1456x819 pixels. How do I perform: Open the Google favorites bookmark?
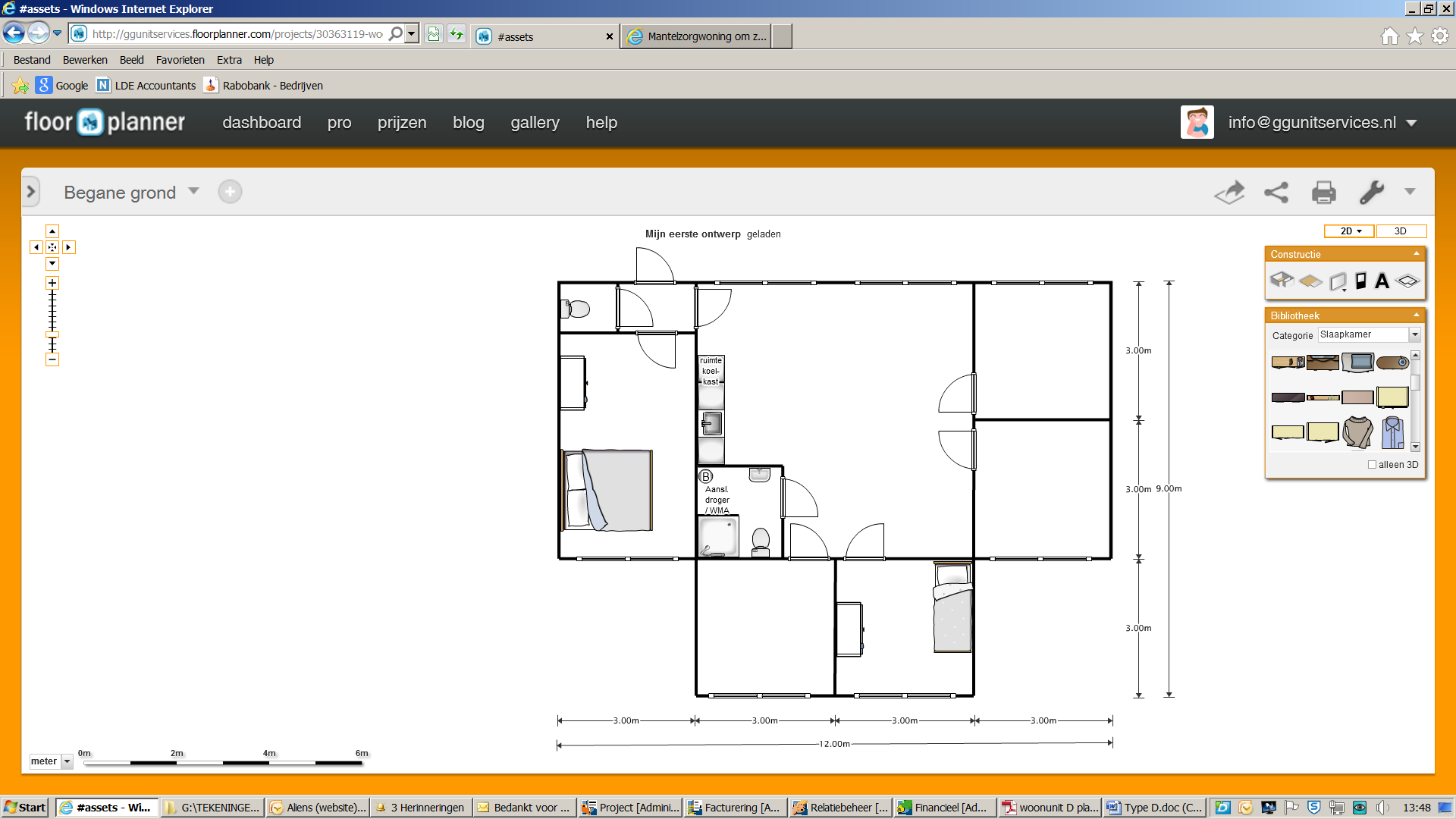coord(62,86)
